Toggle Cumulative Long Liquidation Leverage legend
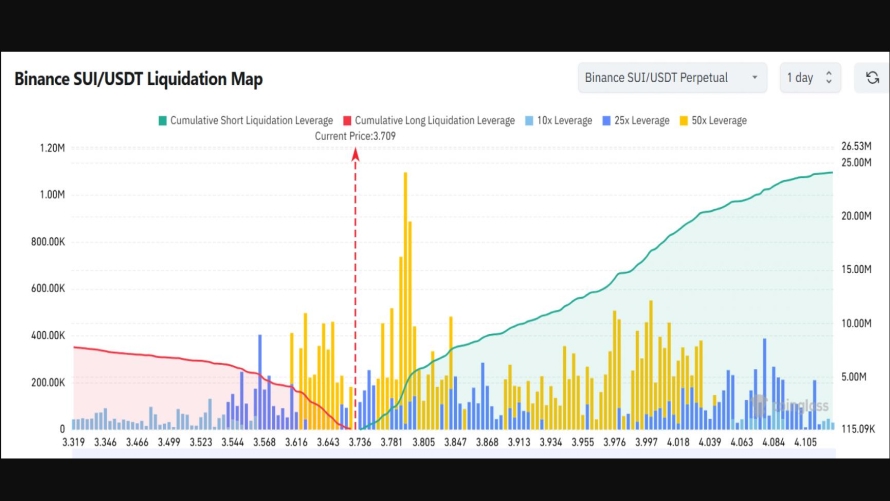Screen dimensions: 890x501 429,120
